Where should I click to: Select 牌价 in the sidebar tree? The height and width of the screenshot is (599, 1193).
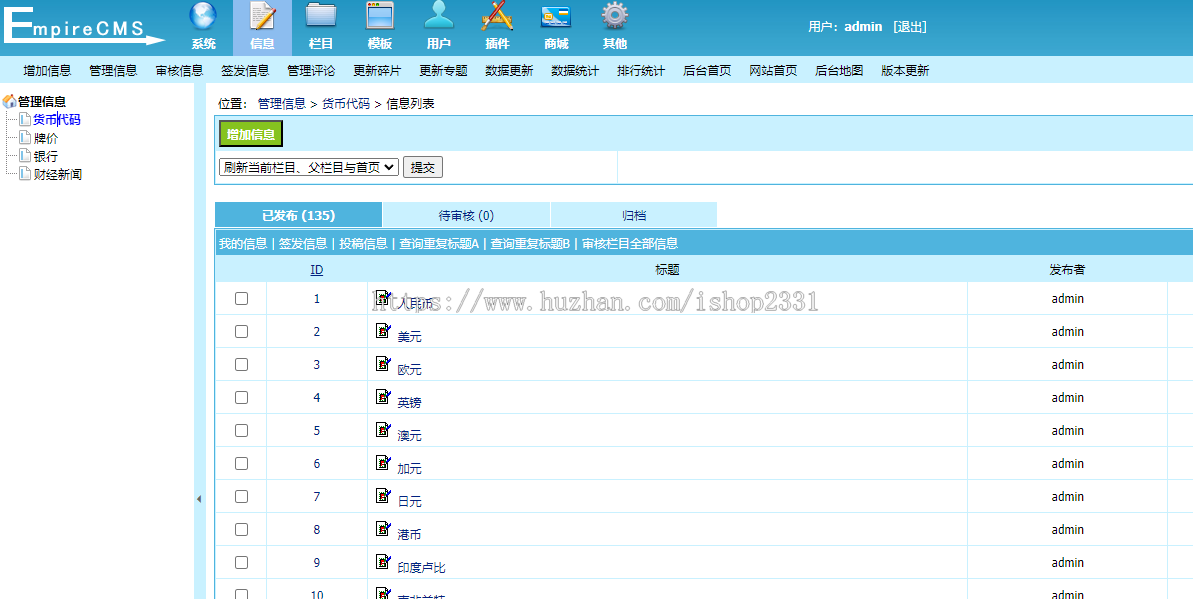pyautogui.click(x=46, y=138)
